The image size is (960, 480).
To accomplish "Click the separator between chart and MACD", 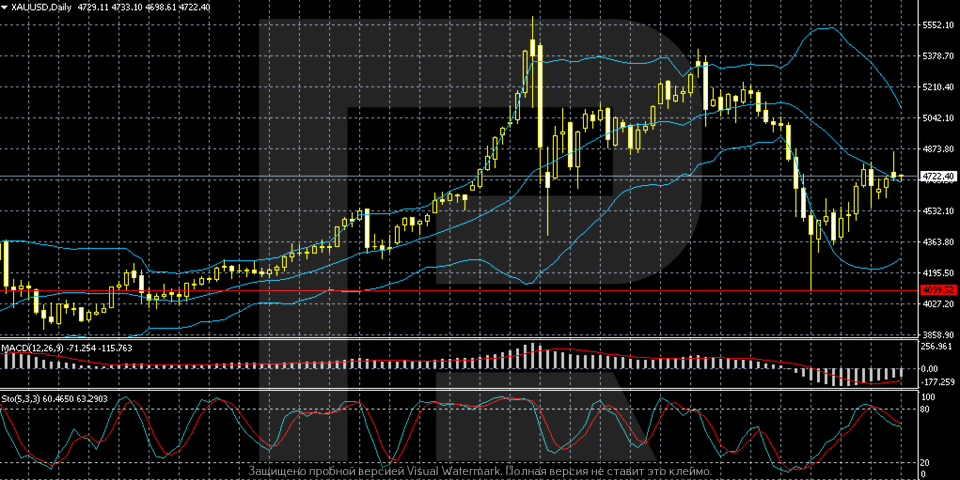I will 460,340.
